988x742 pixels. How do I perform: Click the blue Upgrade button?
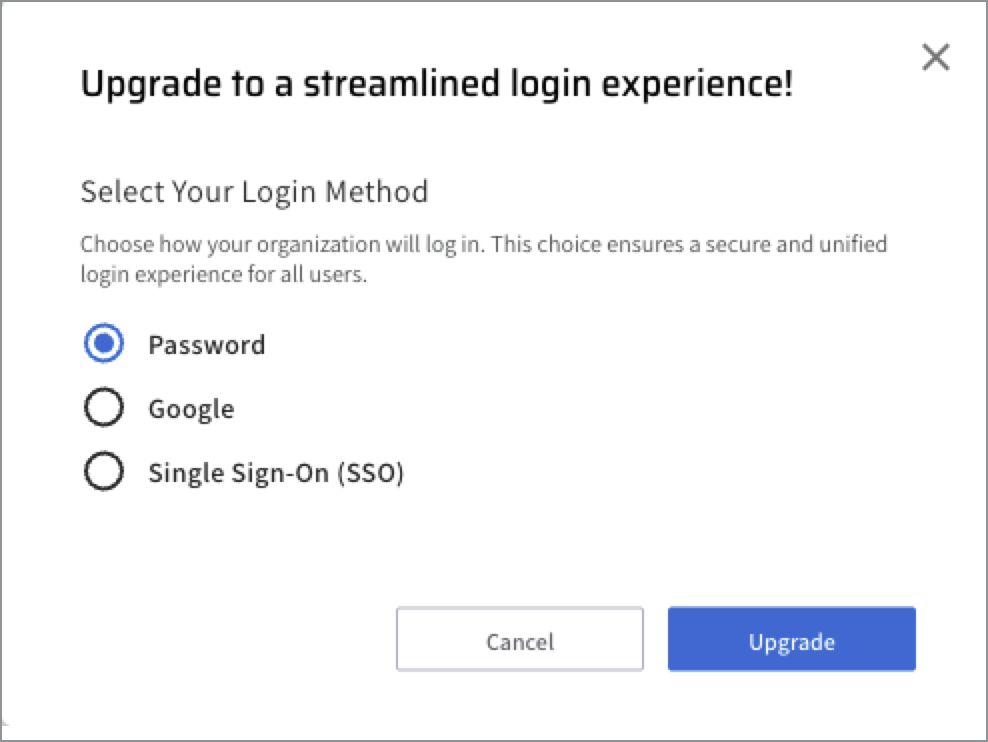(x=791, y=639)
